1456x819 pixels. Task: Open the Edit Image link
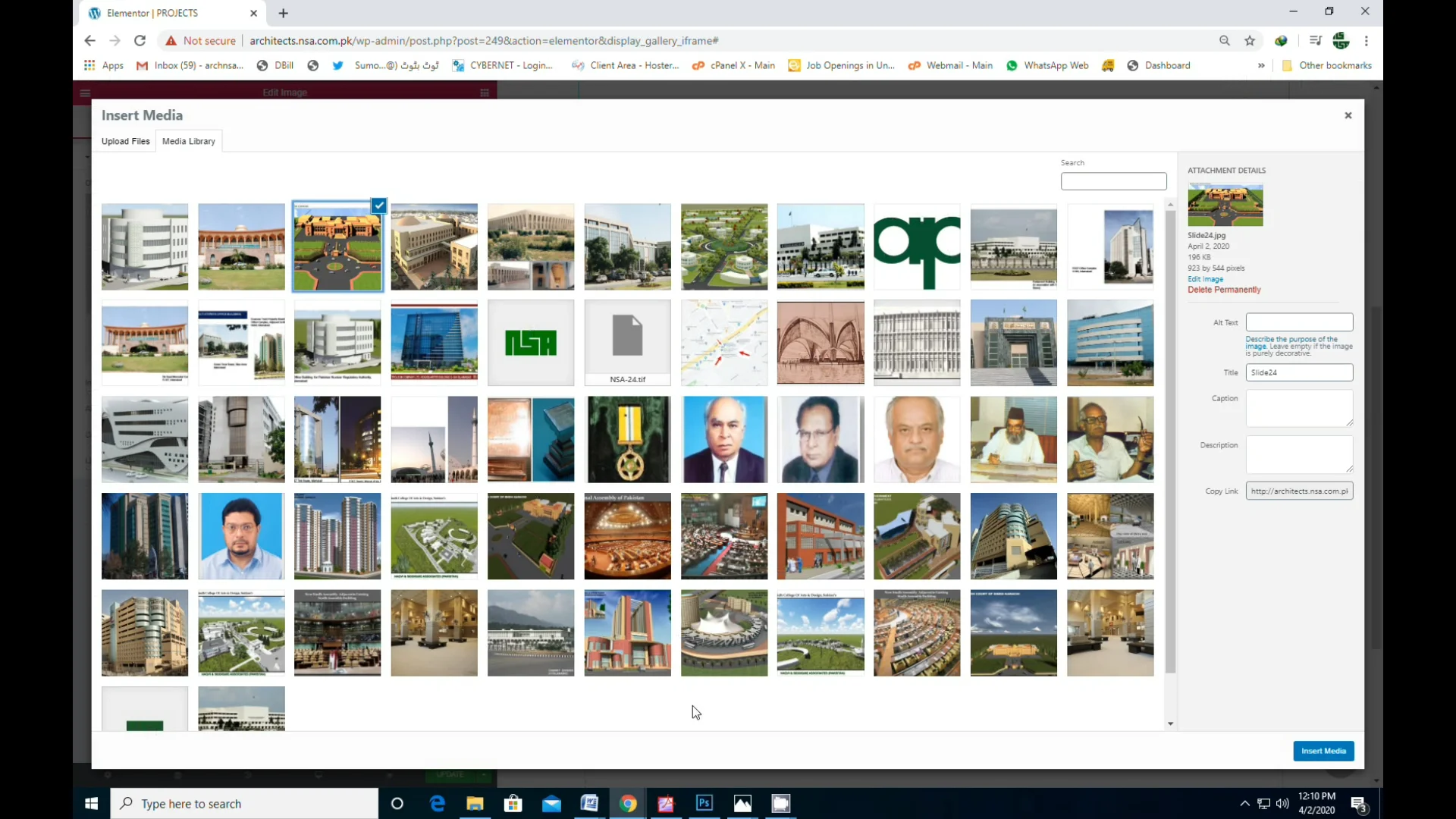tap(1205, 279)
